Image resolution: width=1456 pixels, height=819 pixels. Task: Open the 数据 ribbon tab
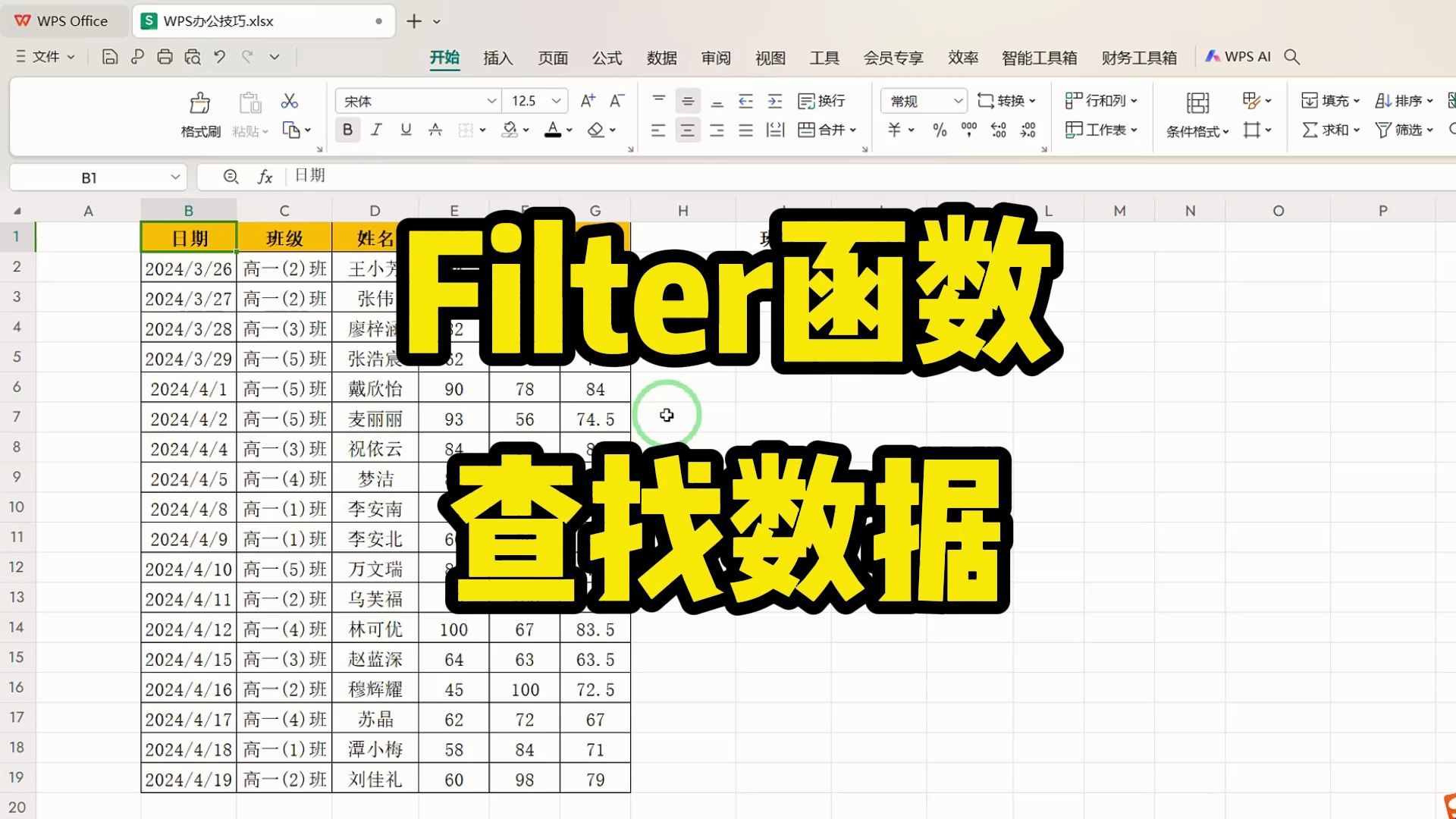point(661,57)
